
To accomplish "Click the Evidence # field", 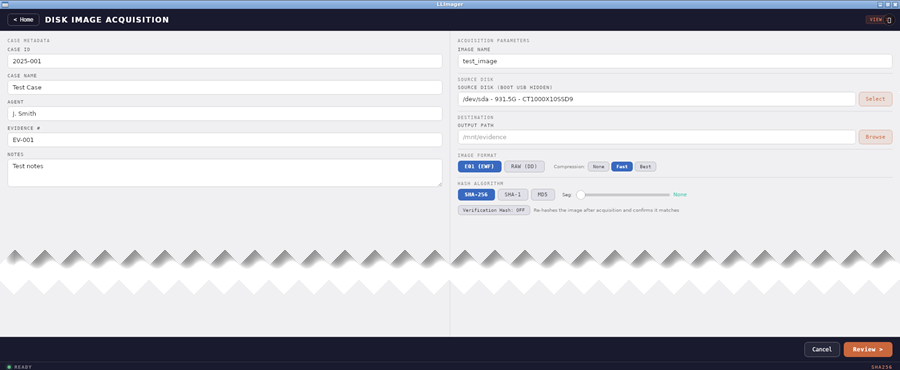I will click(x=224, y=140).
